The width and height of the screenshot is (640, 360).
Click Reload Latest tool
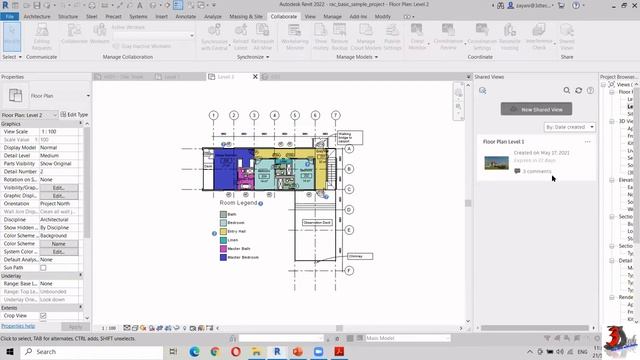point(241,37)
